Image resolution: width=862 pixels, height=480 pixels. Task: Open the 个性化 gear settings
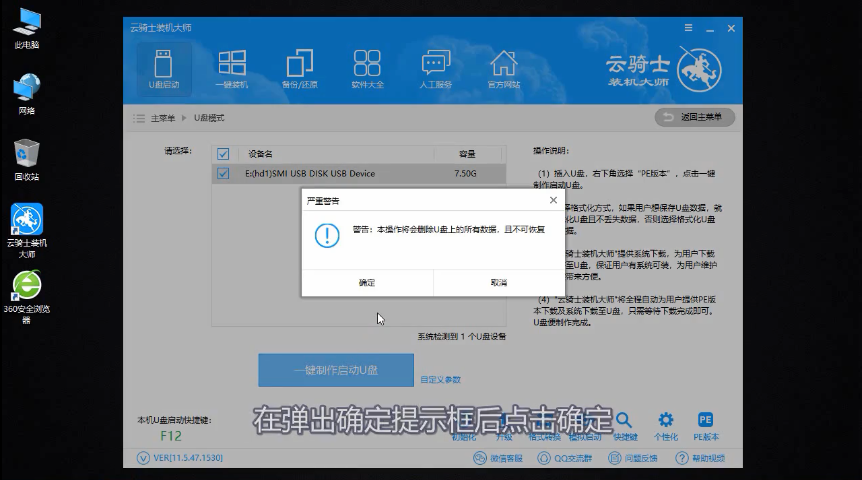pyautogui.click(x=666, y=426)
